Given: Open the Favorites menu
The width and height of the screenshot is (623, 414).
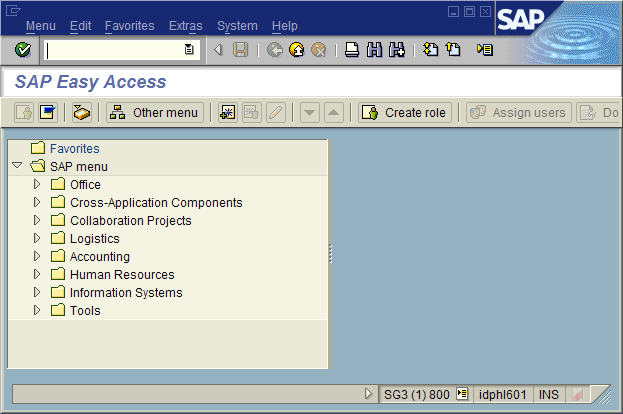Looking at the screenshot, I should [x=130, y=26].
